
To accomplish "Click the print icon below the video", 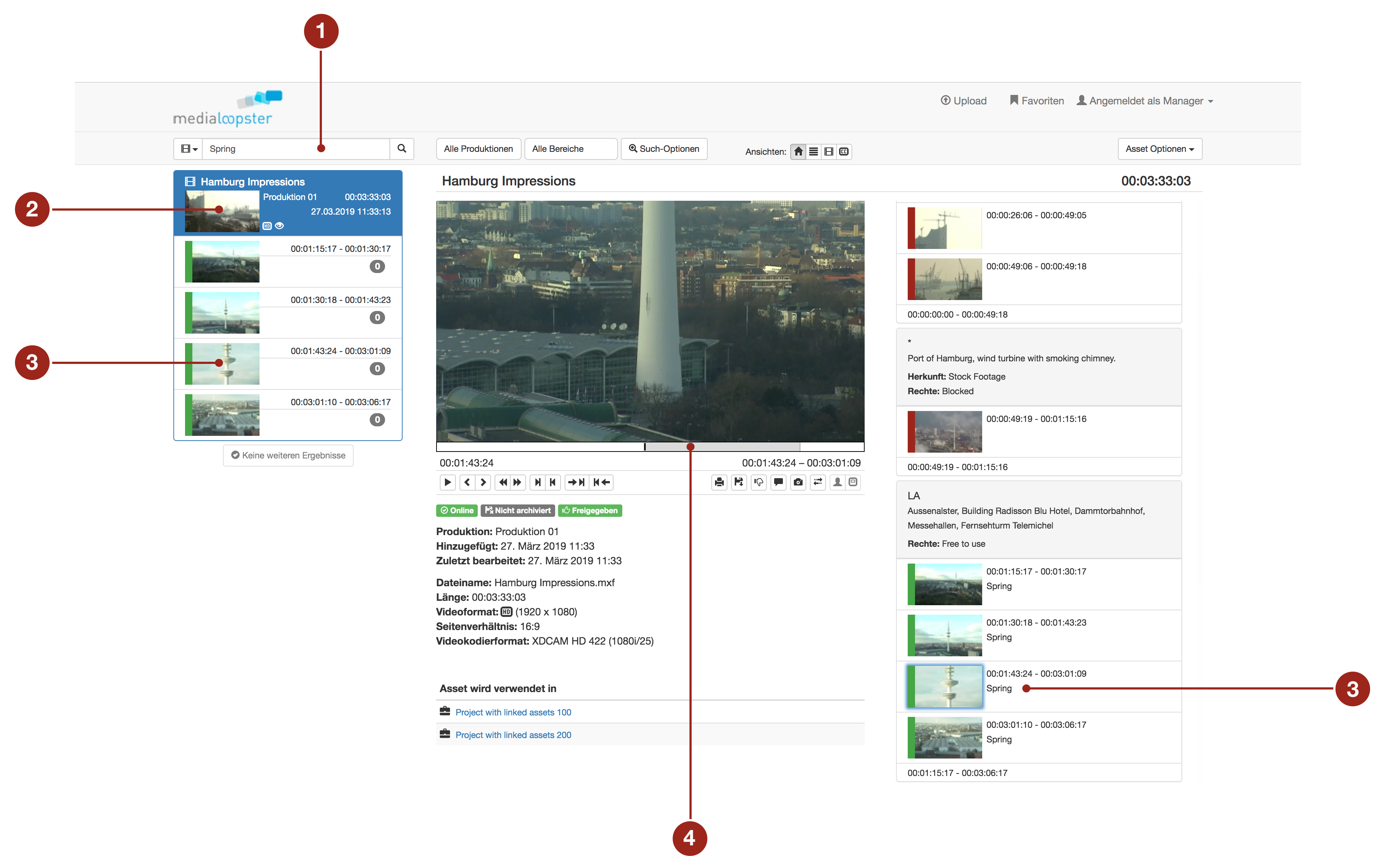I will tap(719, 482).
